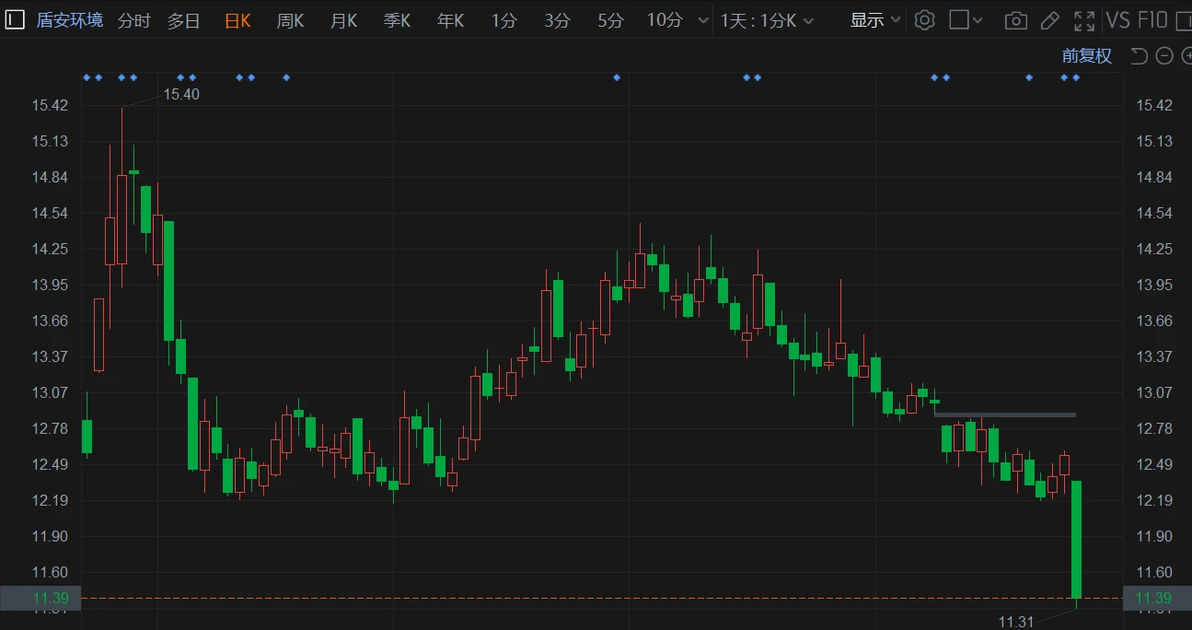1192x630 pixels.
Task: Open the layout square dropdown
Action: [966, 20]
